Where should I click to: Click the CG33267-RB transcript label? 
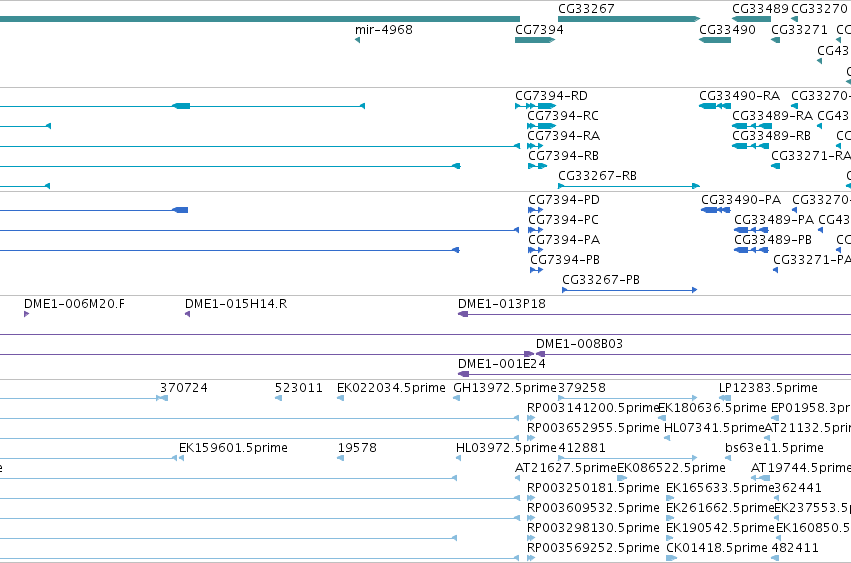(597, 176)
